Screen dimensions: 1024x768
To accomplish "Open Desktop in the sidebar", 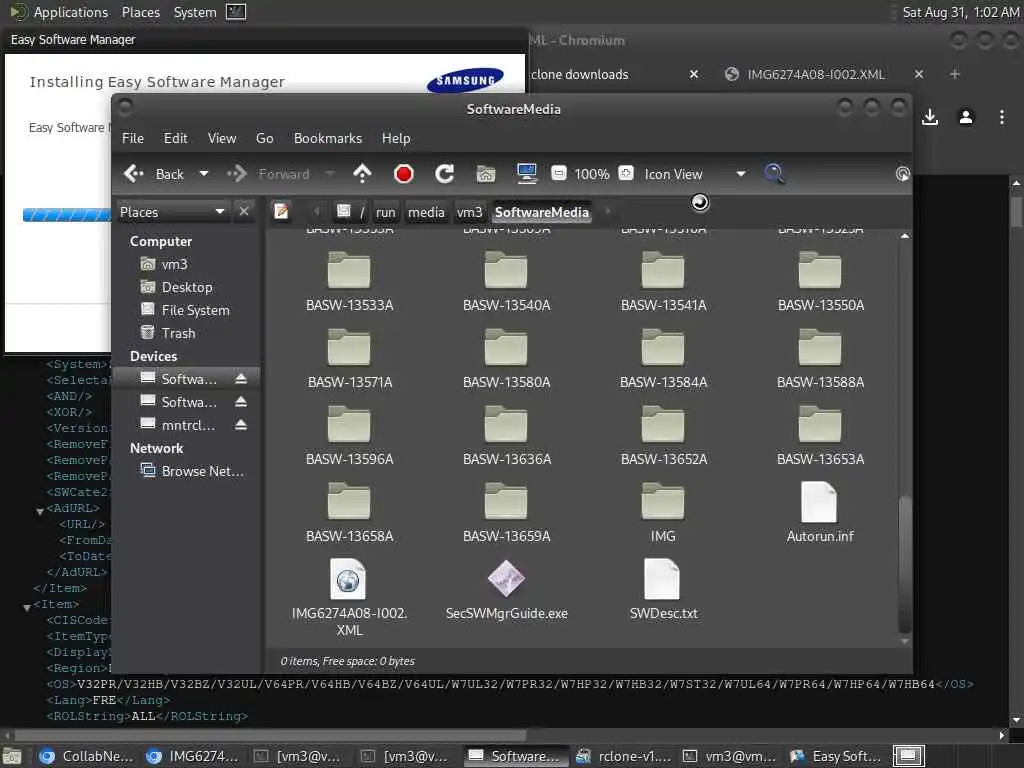I will [186, 287].
